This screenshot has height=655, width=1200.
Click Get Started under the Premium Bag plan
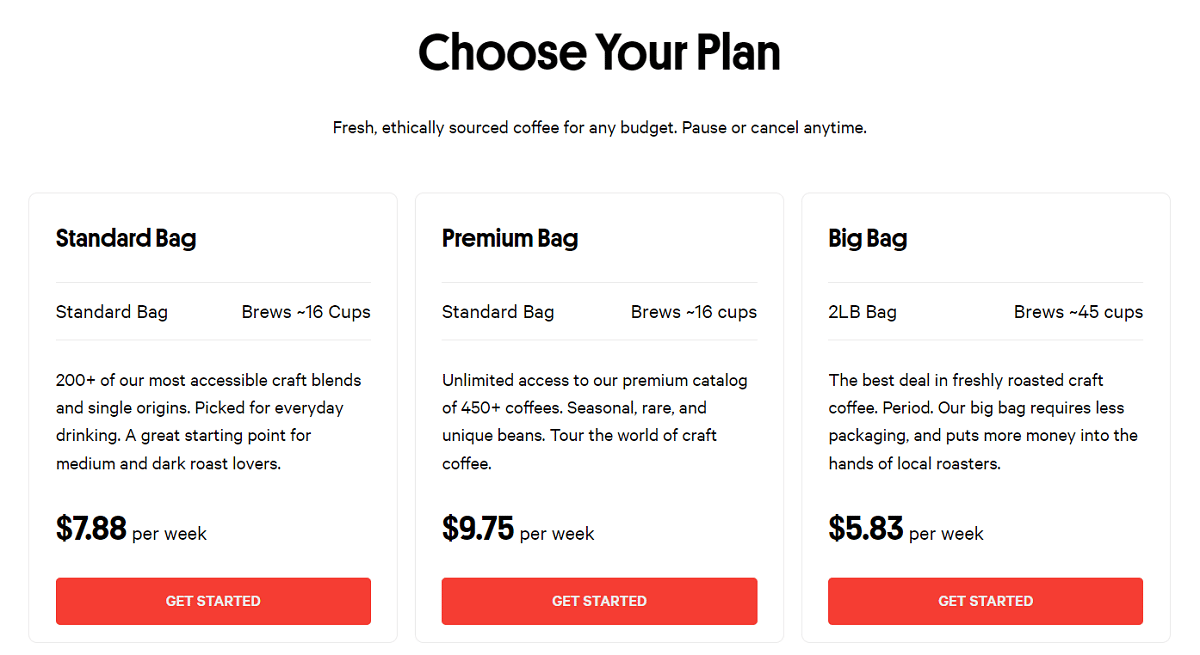[x=599, y=601]
